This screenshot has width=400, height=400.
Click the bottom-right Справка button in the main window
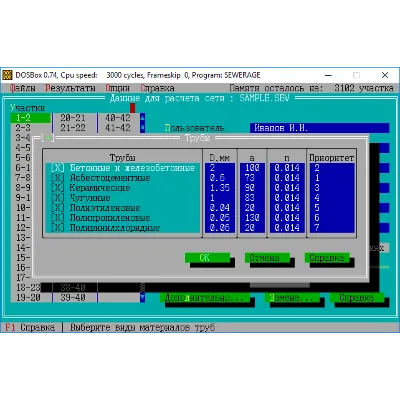click(x=357, y=298)
